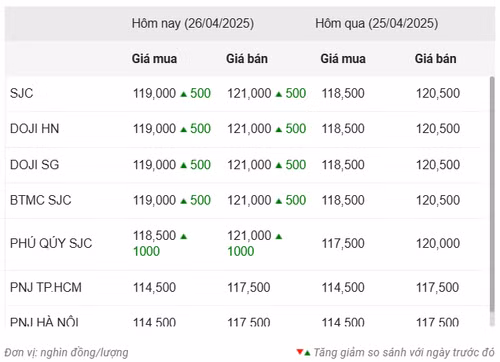This screenshot has height=362, width=500.
Task: Select the DOJI SG row label
Action: click(34, 165)
